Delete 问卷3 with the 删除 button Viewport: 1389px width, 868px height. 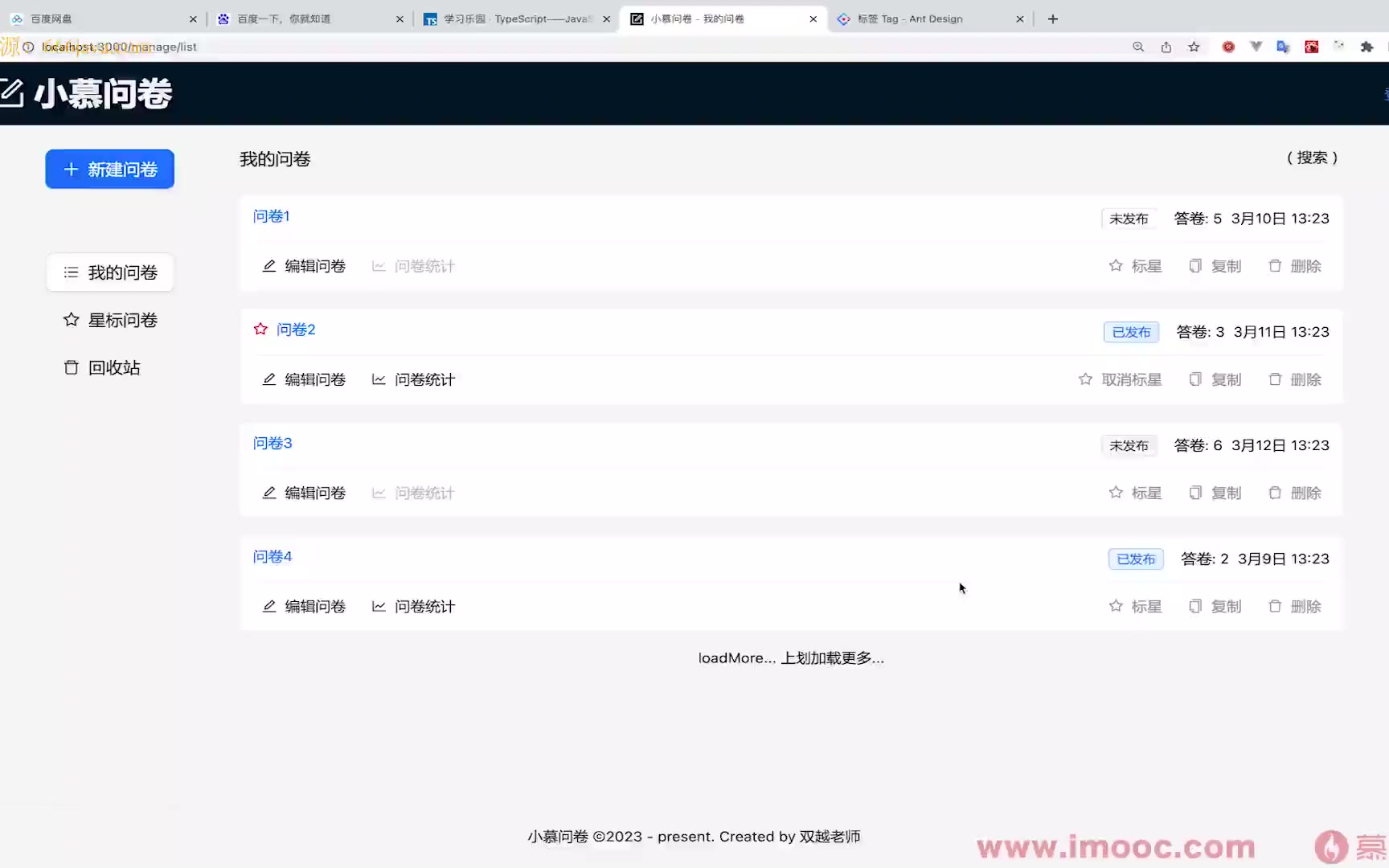click(1294, 493)
